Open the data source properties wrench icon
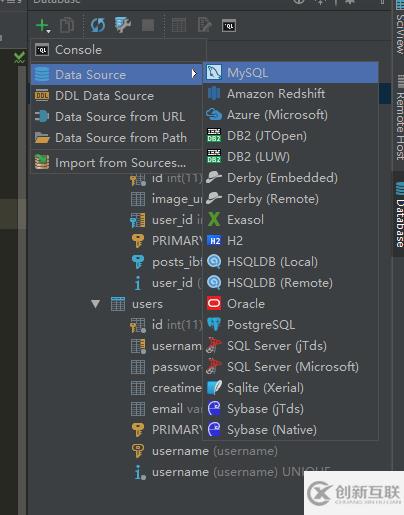 (x=122, y=25)
